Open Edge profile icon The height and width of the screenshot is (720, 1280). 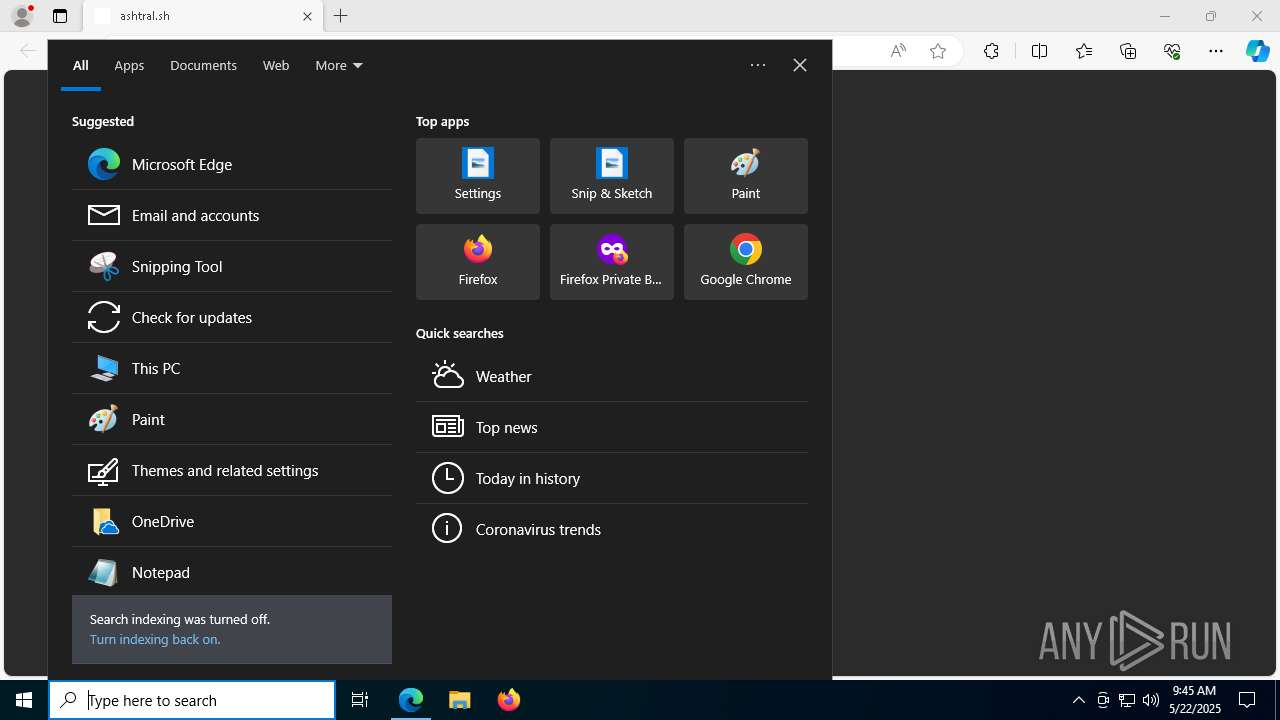pos(22,15)
